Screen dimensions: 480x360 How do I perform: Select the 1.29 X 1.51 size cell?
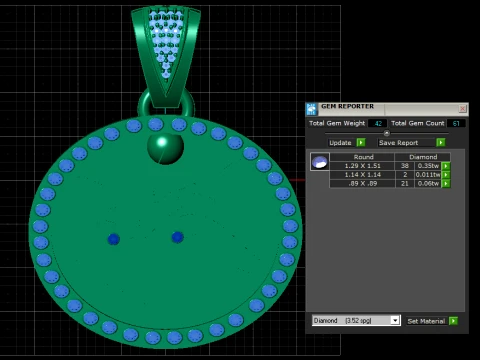362,166
